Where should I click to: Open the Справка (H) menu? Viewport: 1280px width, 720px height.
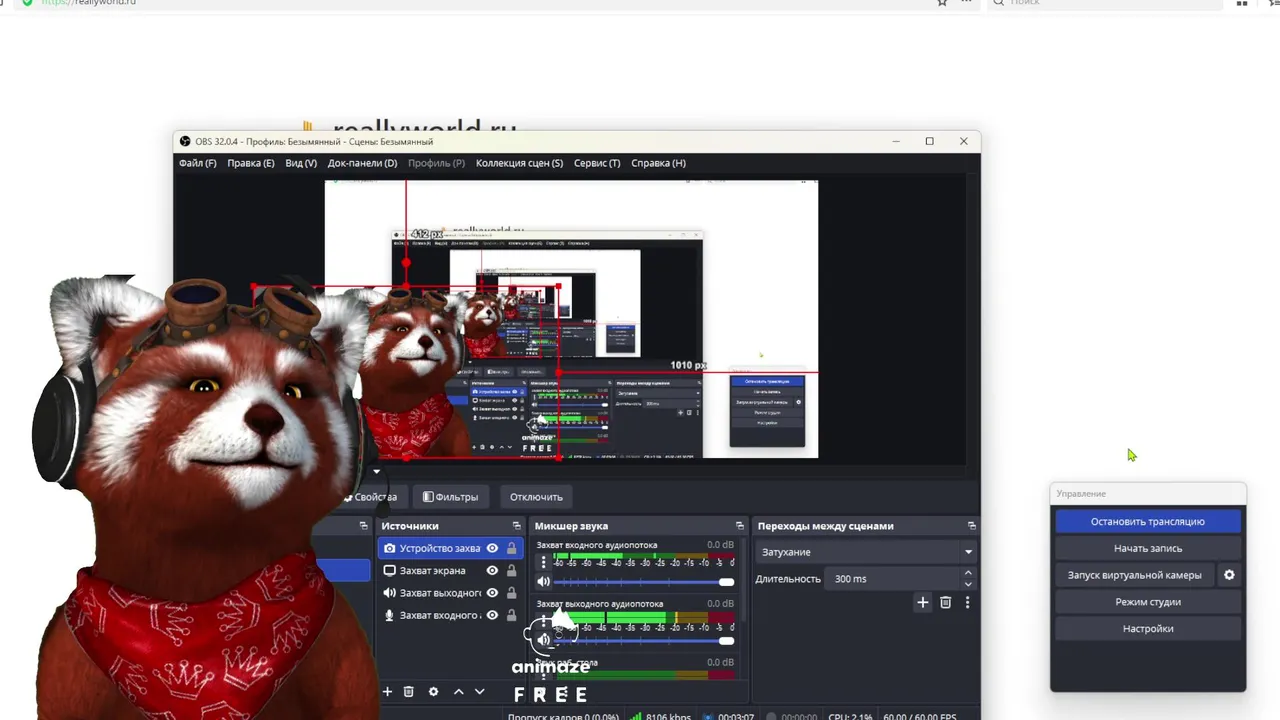click(658, 163)
